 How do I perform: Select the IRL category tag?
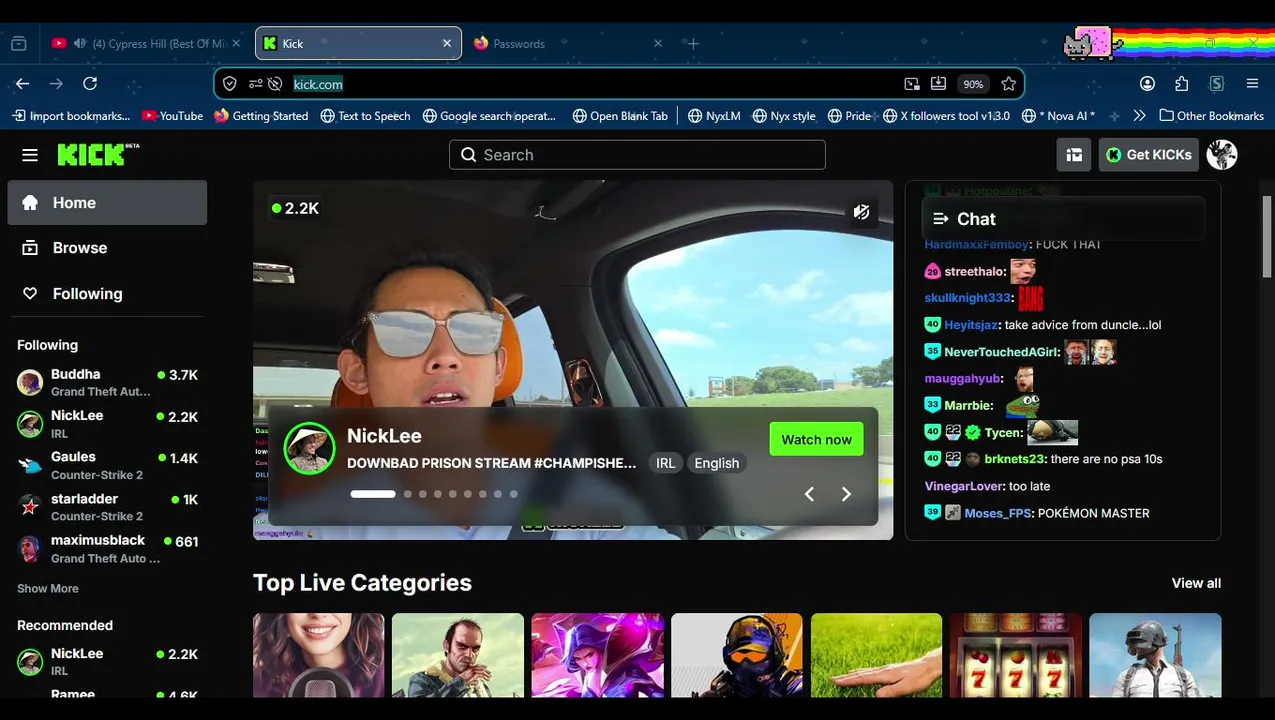[x=665, y=463]
